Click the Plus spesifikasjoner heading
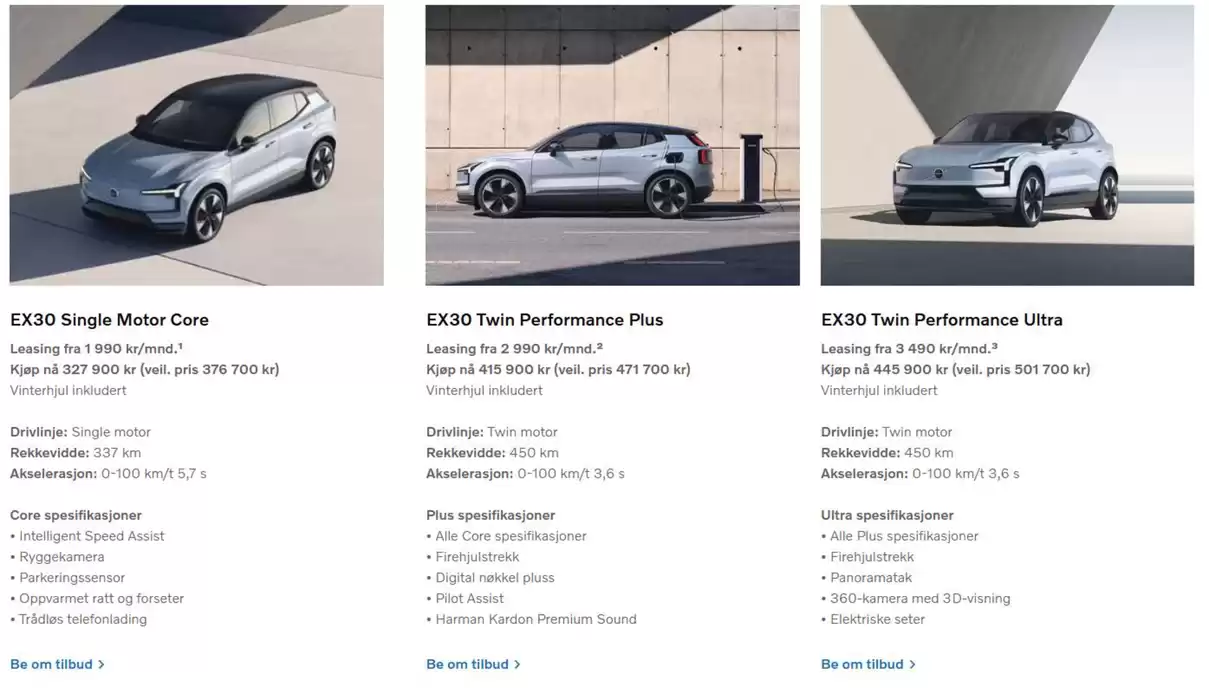Viewport: 1209px width, 700px height. 490,515
